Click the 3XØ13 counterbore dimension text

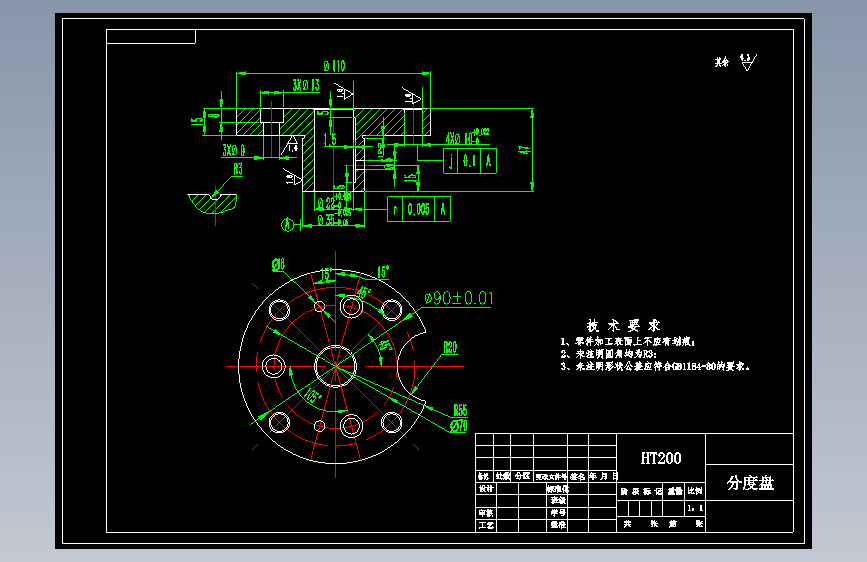(x=306, y=85)
